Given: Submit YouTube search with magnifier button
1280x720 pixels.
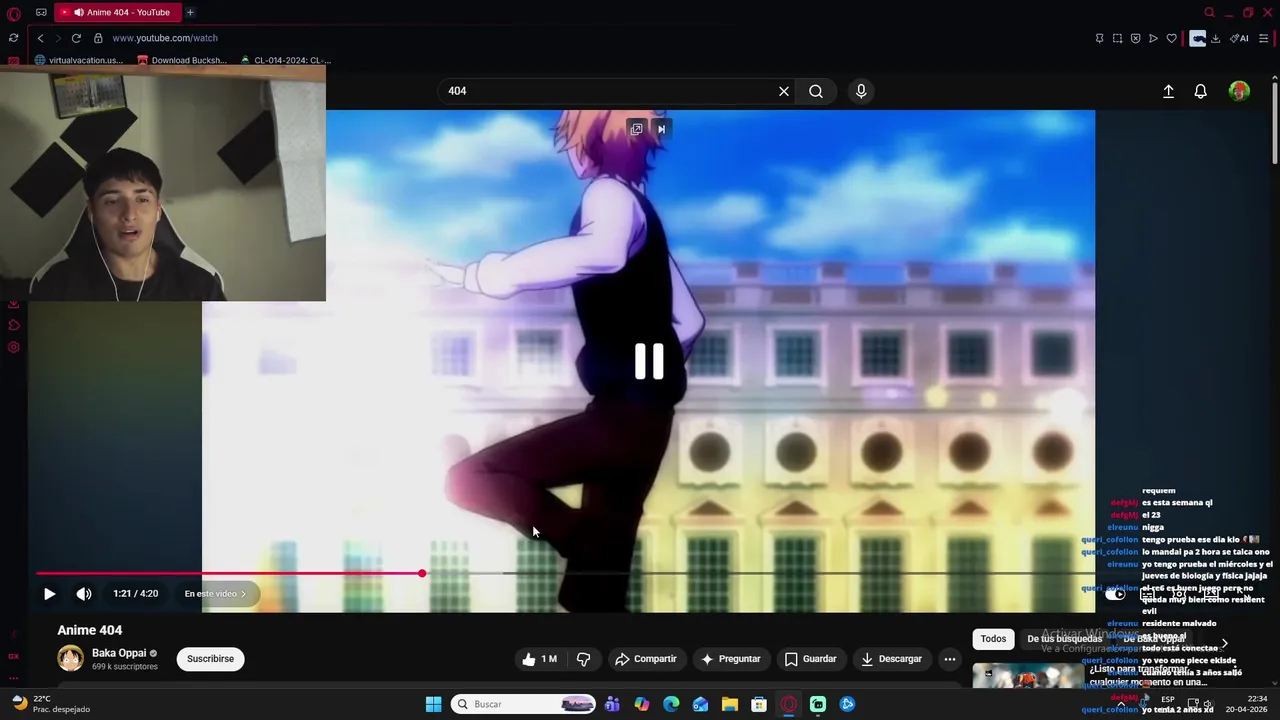Looking at the screenshot, I should coord(816,91).
